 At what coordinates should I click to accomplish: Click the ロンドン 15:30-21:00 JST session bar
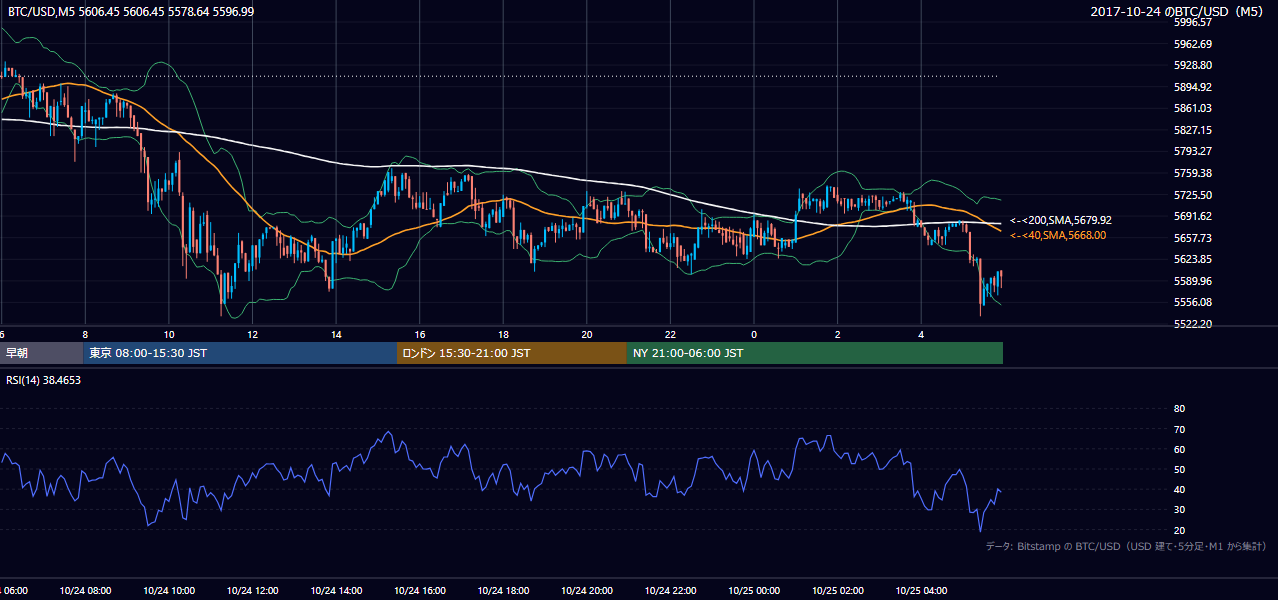pyautogui.click(x=512, y=353)
